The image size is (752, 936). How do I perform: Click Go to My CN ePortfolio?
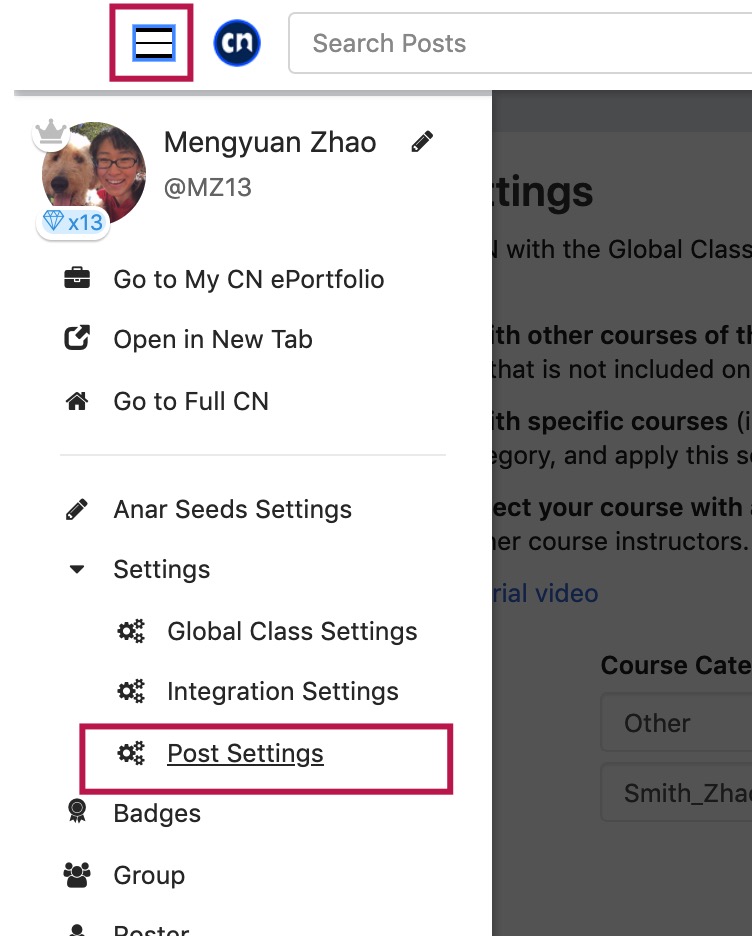[x=249, y=279]
